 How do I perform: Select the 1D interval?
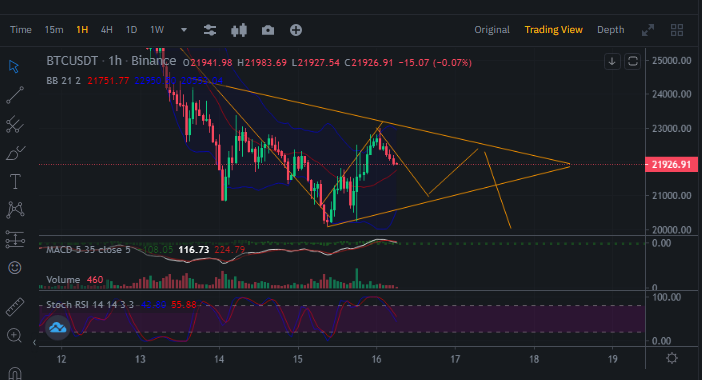pos(131,30)
